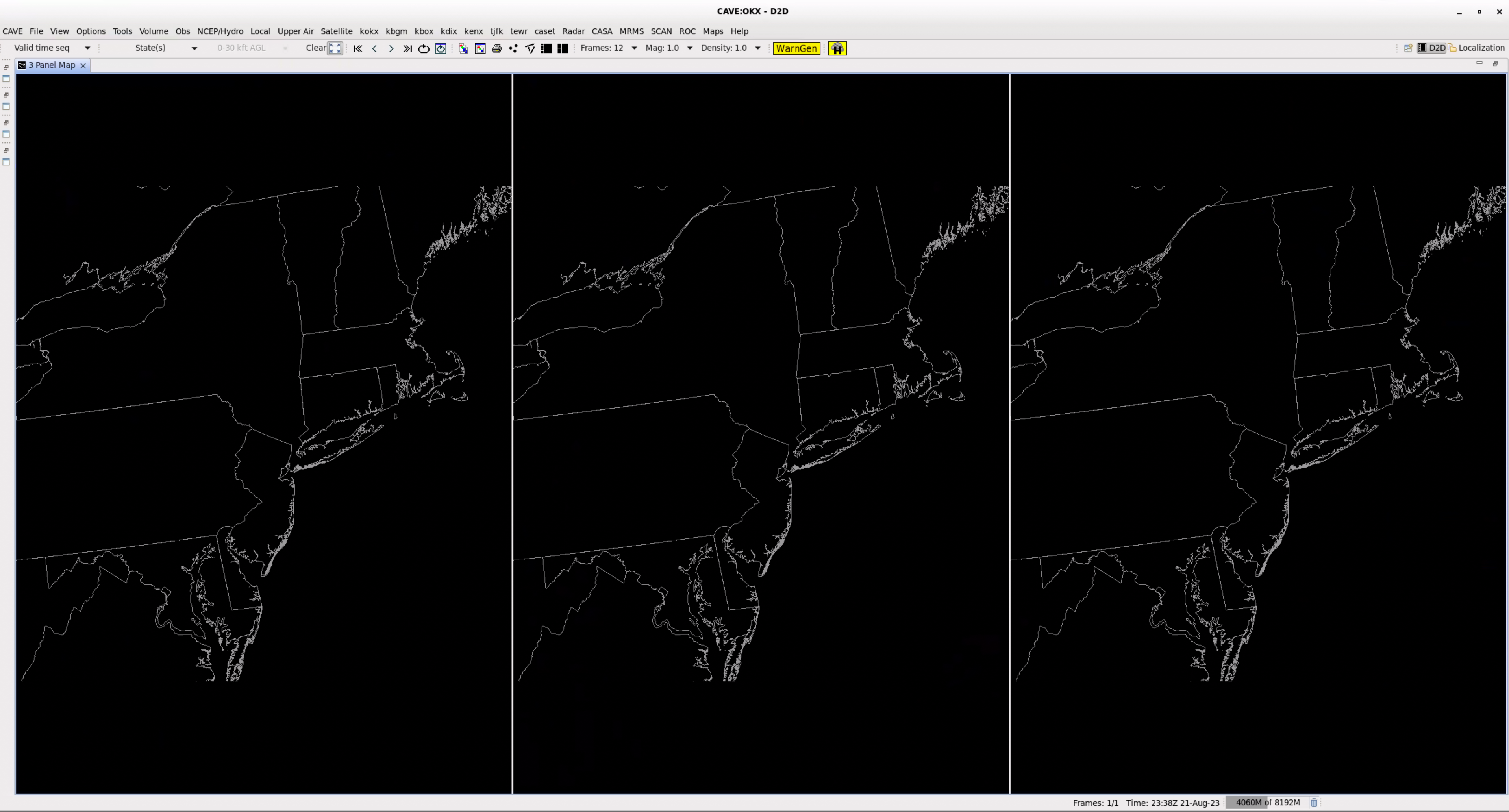
Task: Click the trash can icon in status bar
Action: pyautogui.click(x=1314, y=803)
